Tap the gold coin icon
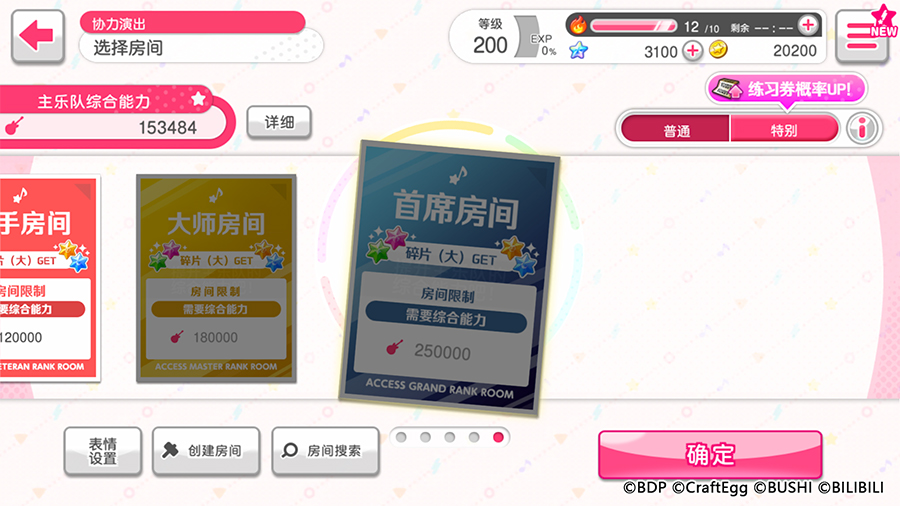The image size is (900, 506). click(718, 50)
